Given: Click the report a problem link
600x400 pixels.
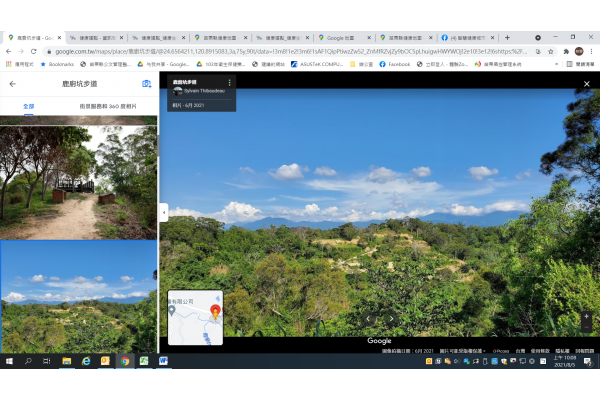Looking at the screenshot, I should tap(584, 351).
